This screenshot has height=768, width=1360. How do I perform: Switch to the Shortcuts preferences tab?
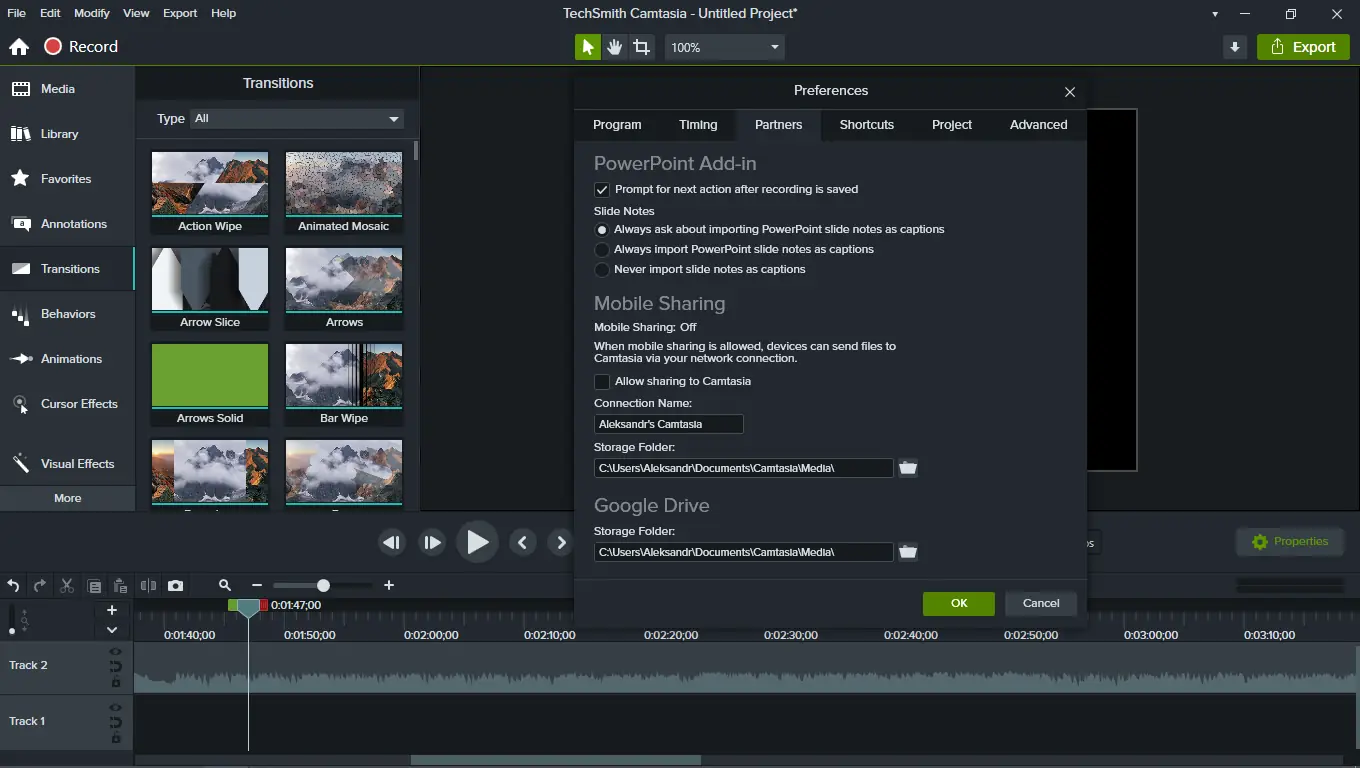(866, 125)
